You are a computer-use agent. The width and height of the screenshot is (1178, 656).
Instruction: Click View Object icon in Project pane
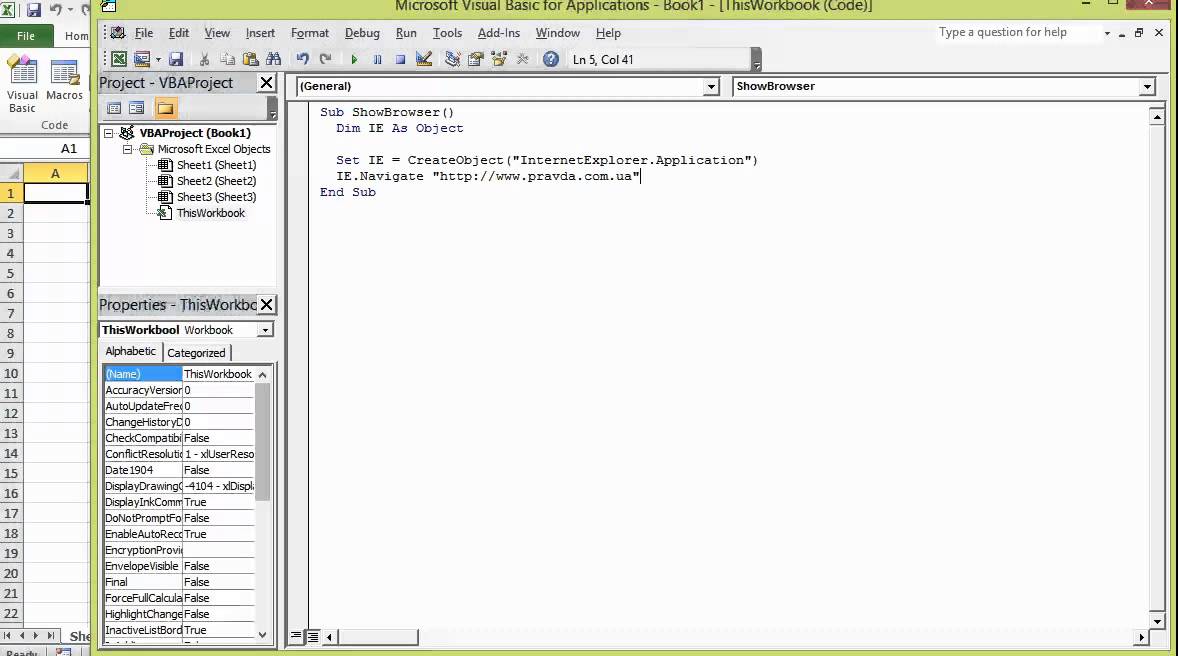(x=137, y=108)
